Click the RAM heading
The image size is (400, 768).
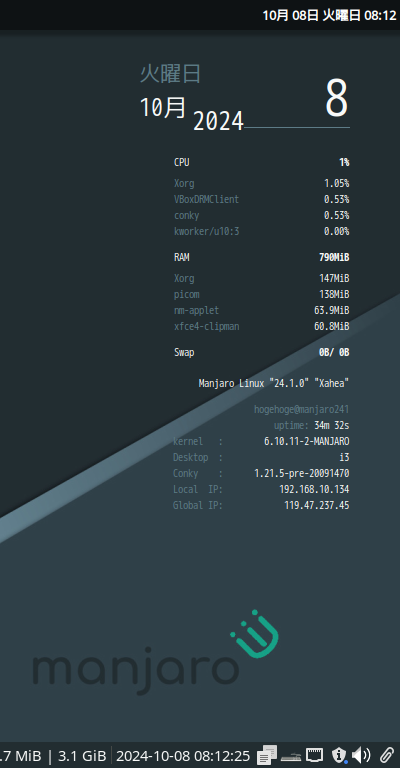(x=182, y=257)
